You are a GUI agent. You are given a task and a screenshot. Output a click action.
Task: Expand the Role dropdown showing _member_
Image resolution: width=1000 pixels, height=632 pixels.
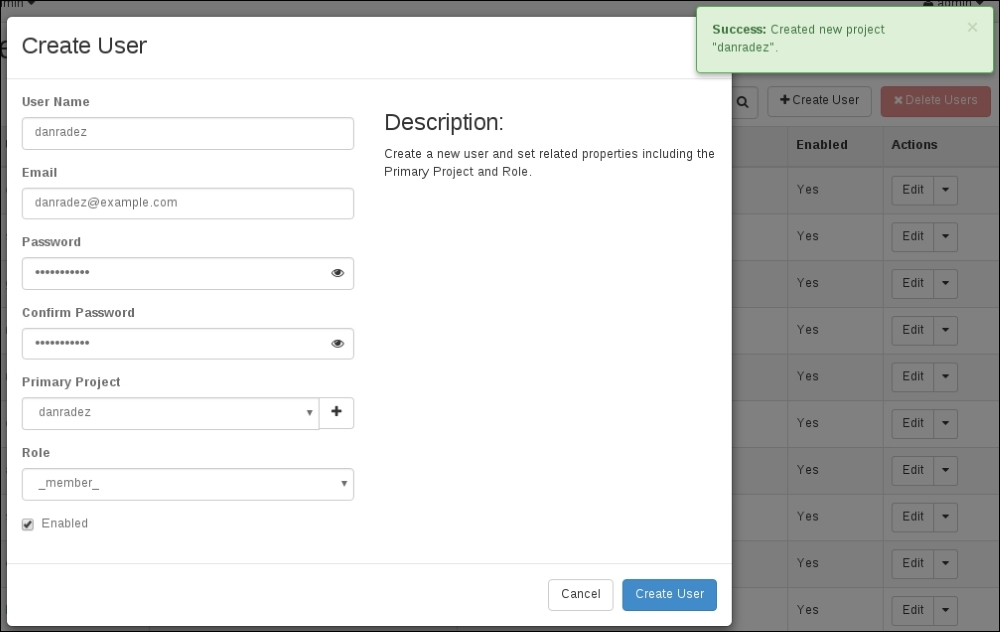(188, 484)
